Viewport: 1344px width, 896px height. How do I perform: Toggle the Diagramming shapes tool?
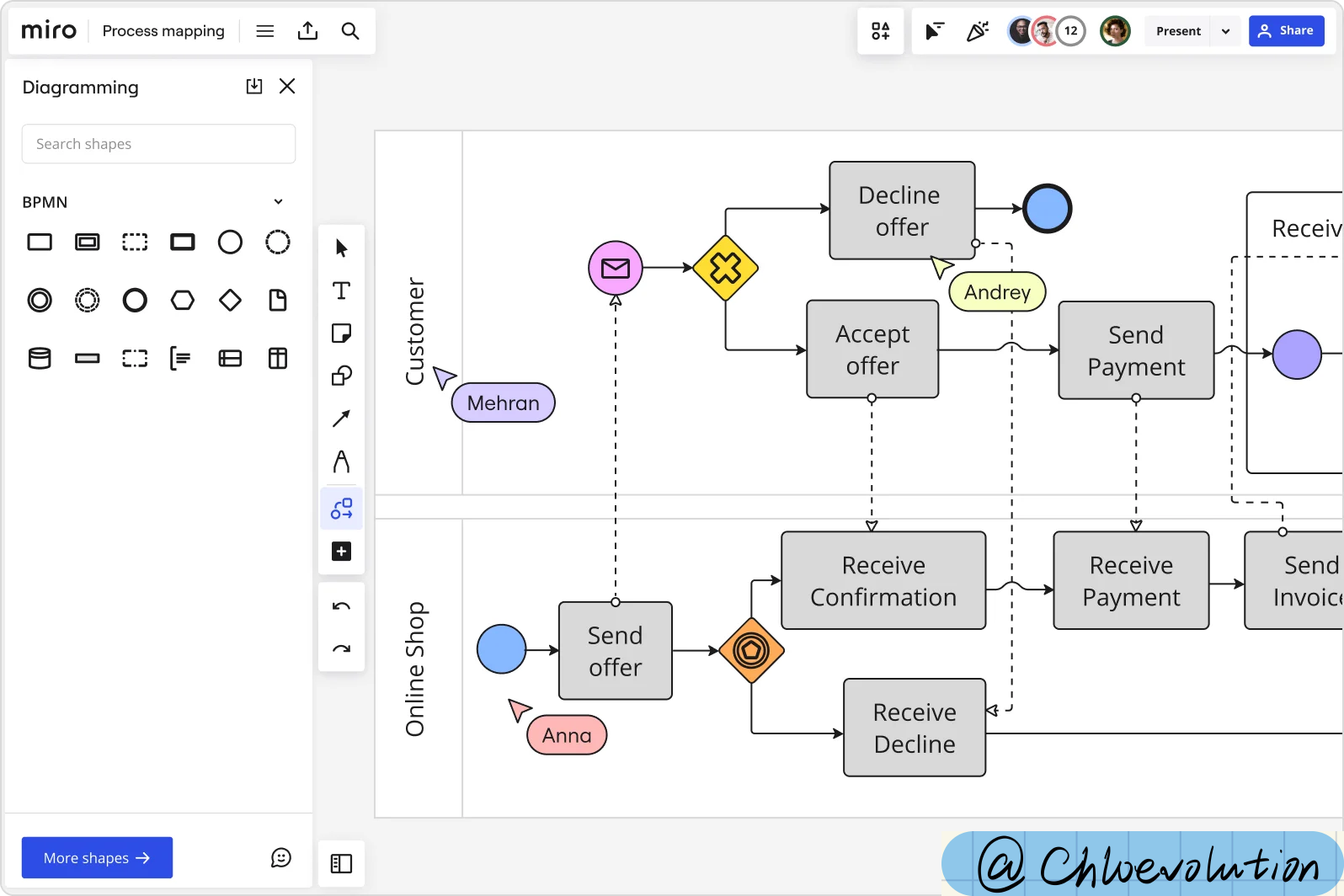[341, 509]
